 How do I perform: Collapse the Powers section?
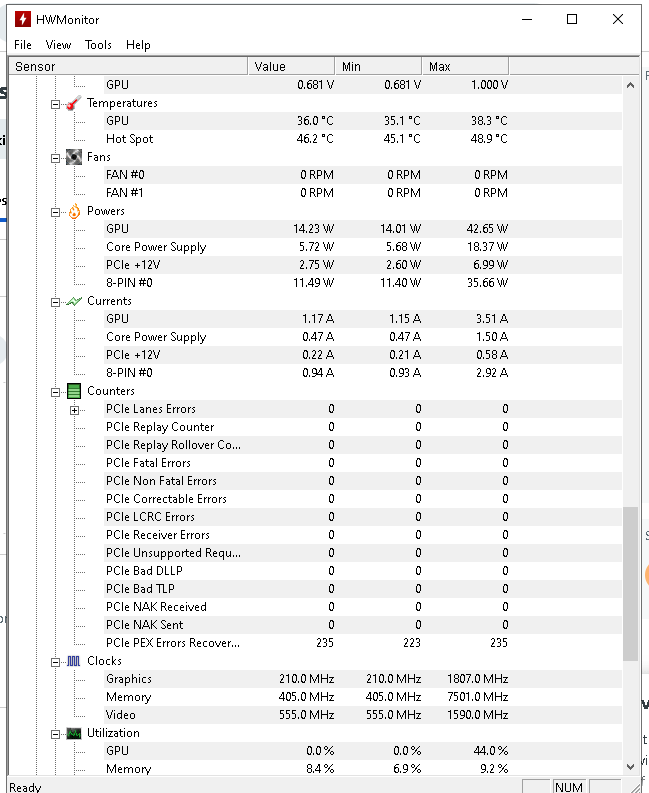tap(55, 212)
